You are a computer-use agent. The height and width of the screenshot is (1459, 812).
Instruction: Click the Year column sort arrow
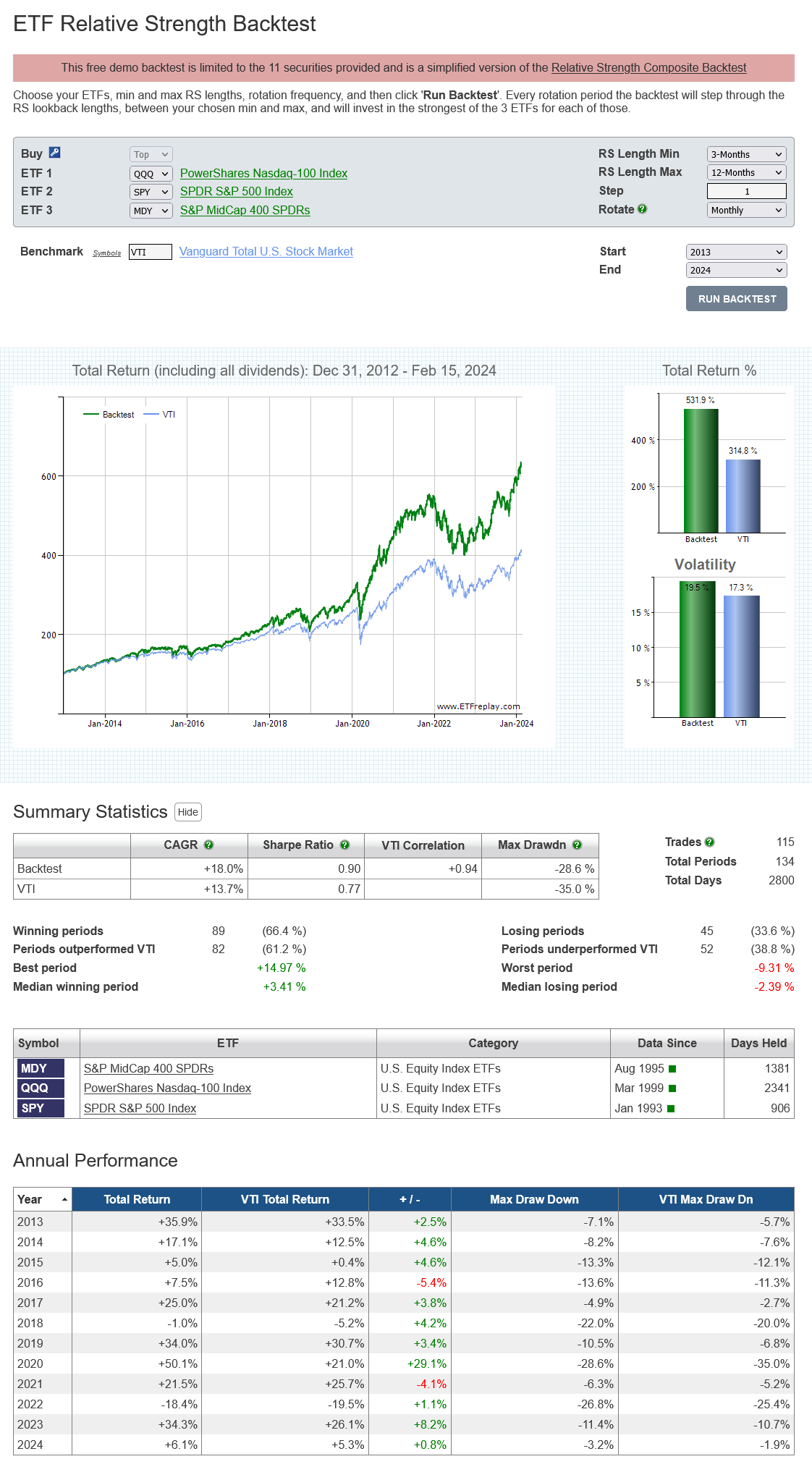click(x=64, y=1200)
